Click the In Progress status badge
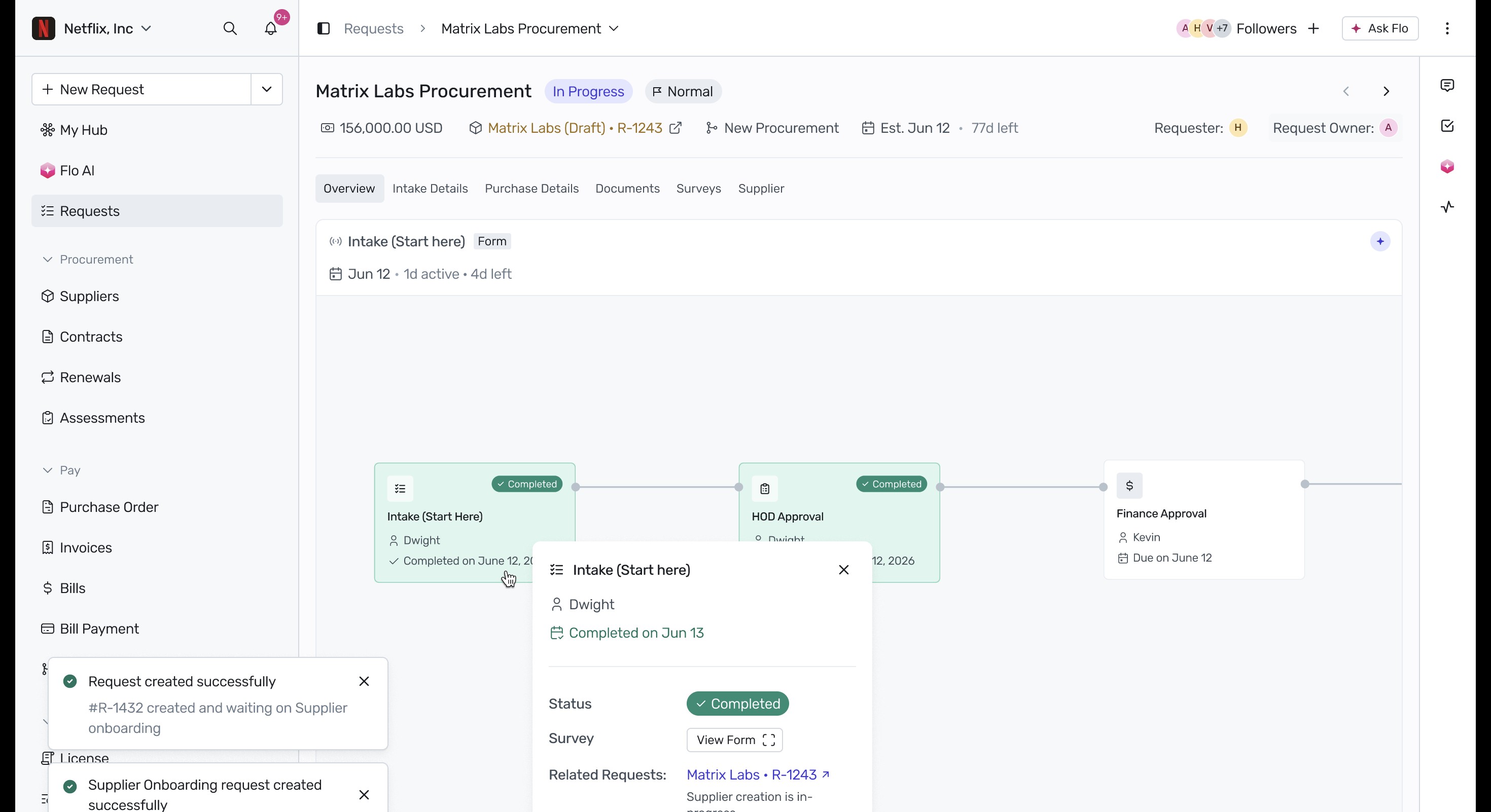The height and width of the screenshot is (812, 1491). pyautogui.click(x=588, y=91)
